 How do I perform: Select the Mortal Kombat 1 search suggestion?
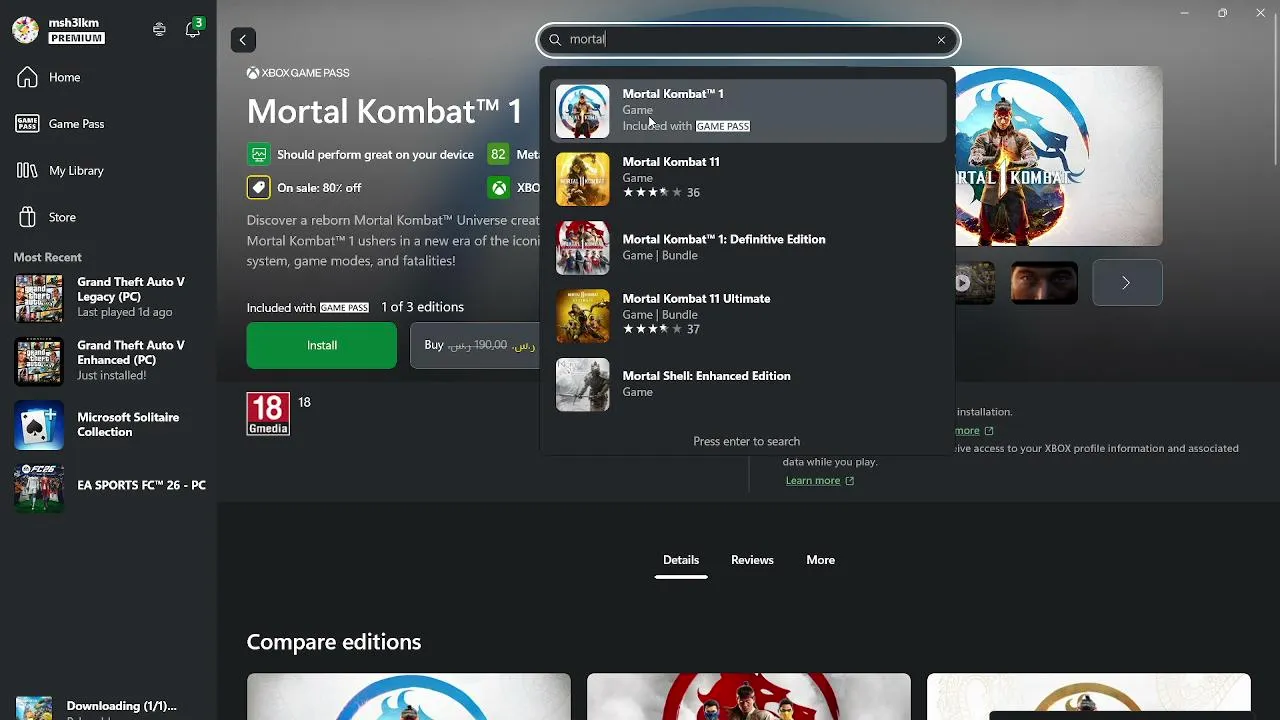tap(748, 110)
